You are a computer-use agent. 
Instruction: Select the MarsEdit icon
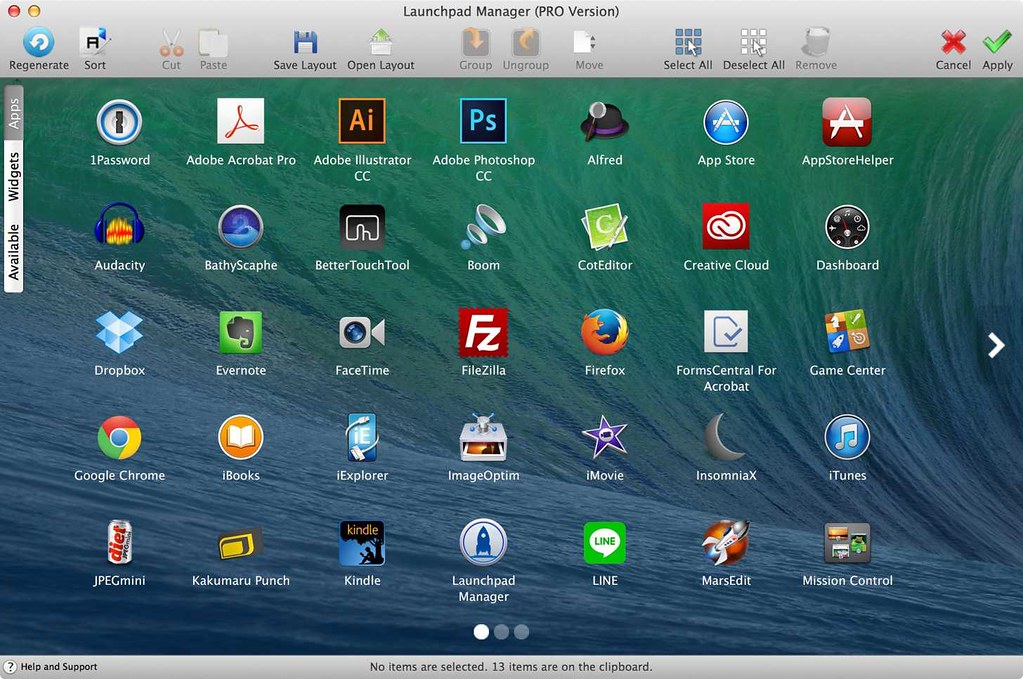tap(726, 543)
